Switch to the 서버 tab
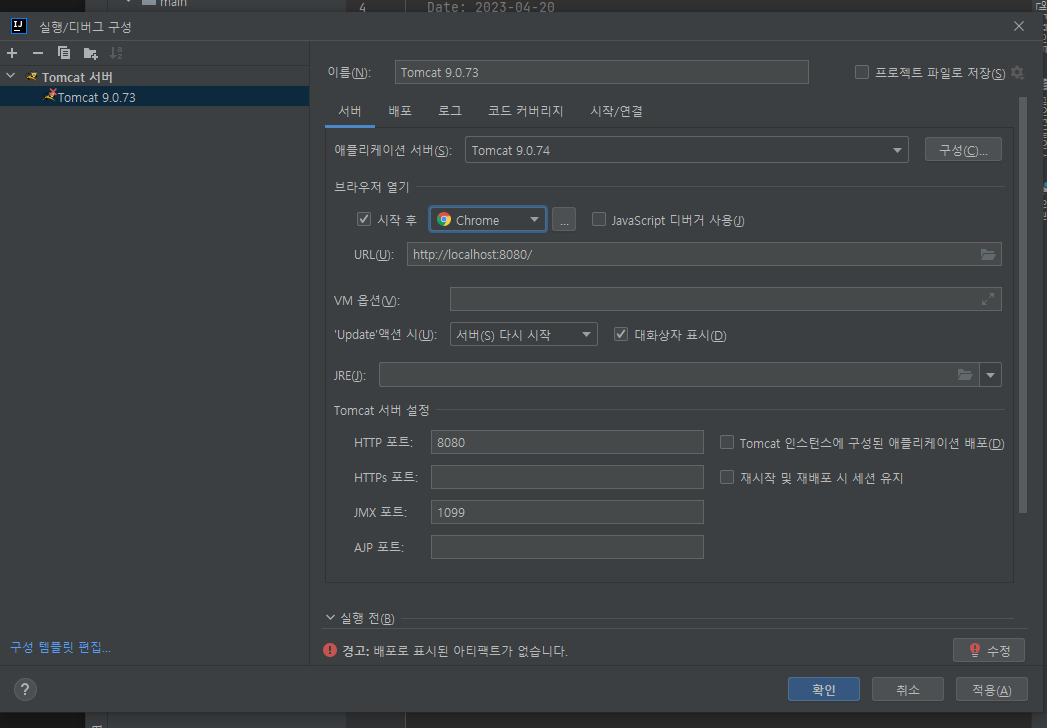 (x=350, y=111)
